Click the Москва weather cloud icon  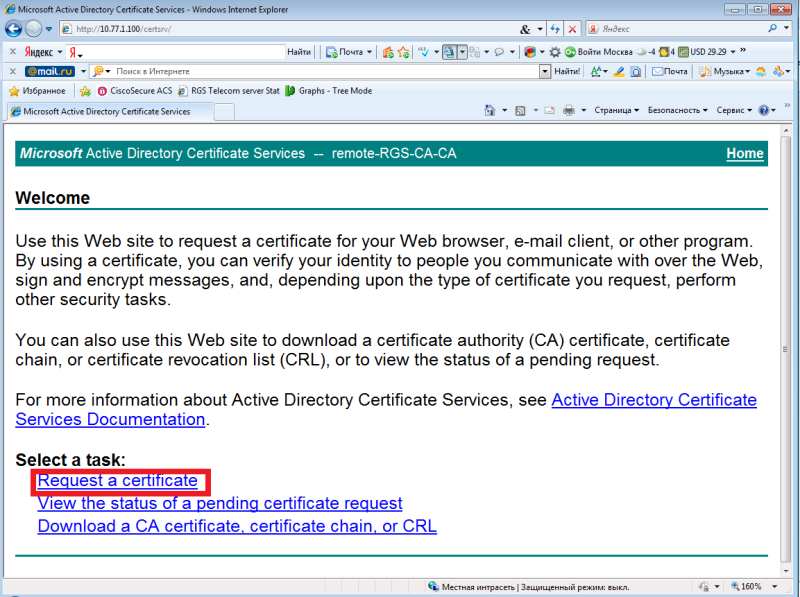point(641,52)
